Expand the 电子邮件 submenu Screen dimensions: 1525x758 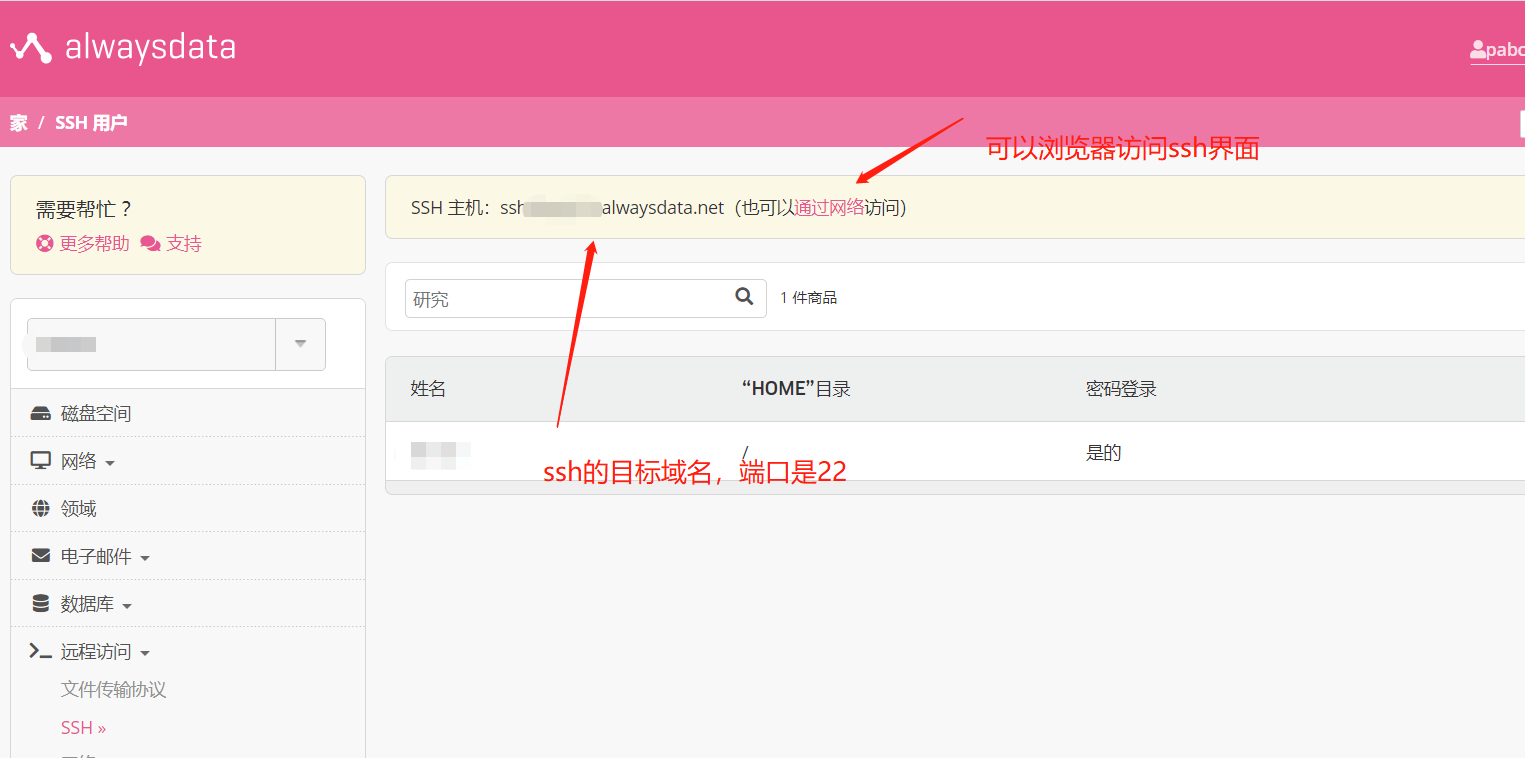click(145, 558)
